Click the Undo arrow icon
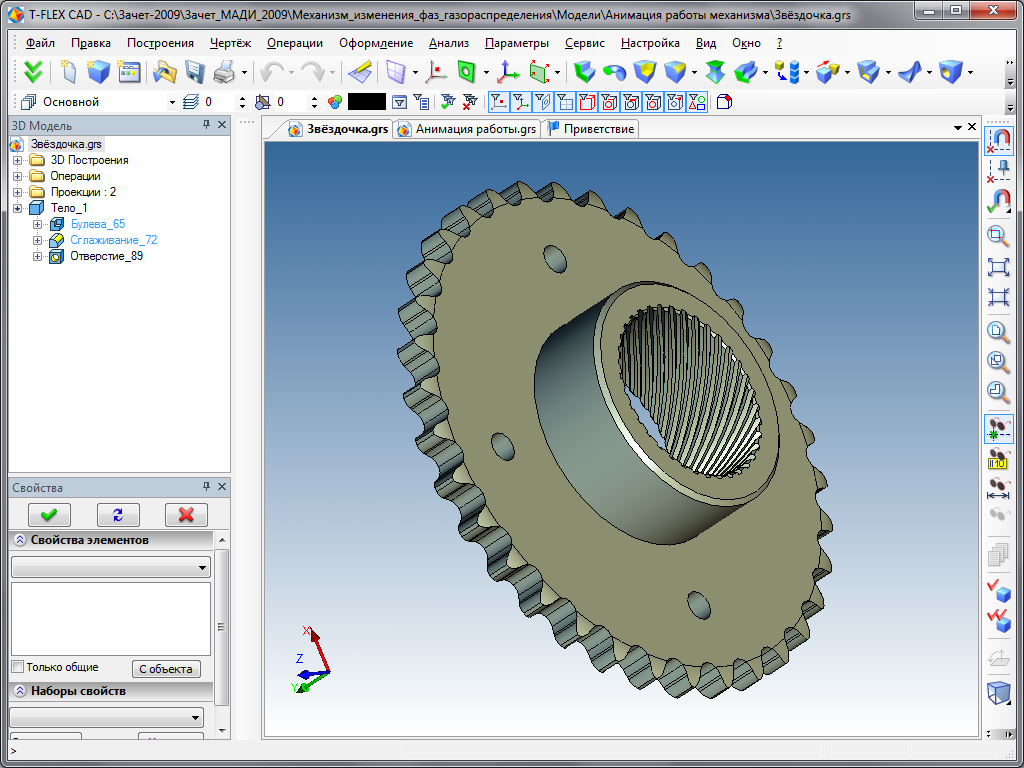Screen dimensions: 1024x768 pos(271,72)
